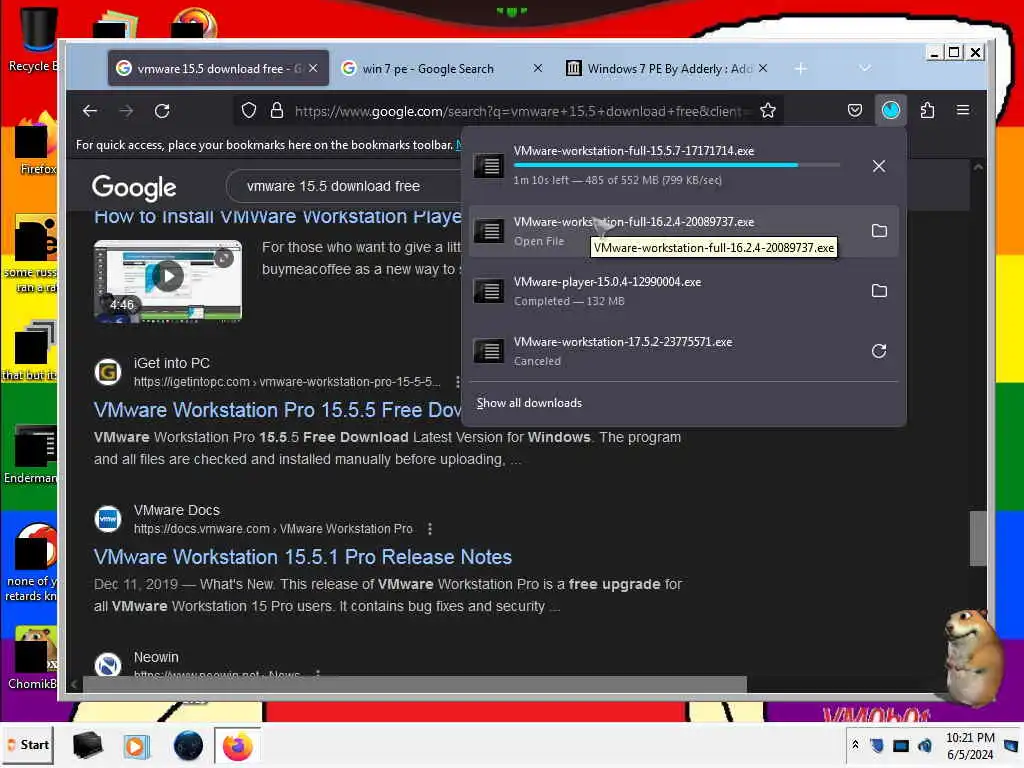Image resolution: width=1024 pixels, height=768 pixels.
Task: Open VMware Workstation 15.5.1 Pro Release Notes
Action: pos(302,557)
